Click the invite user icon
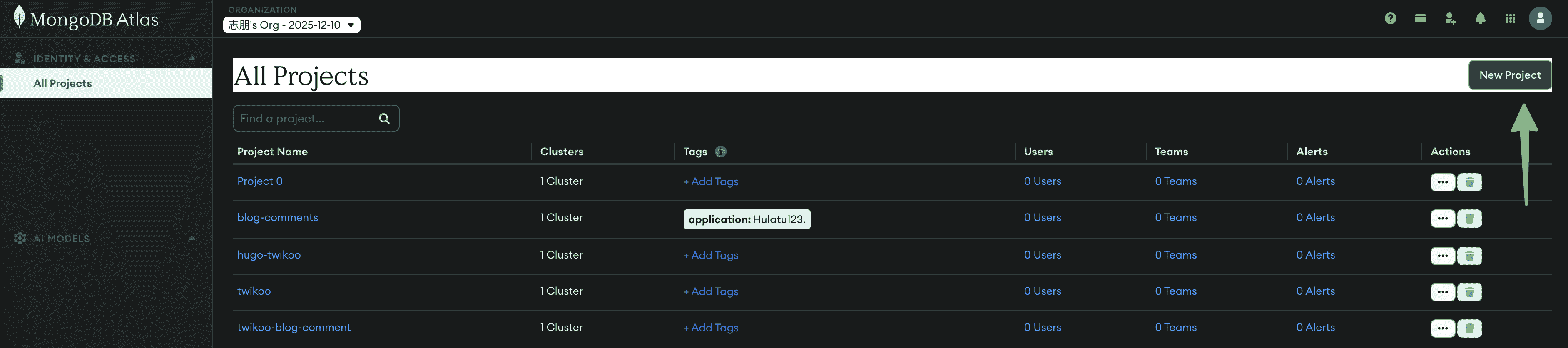The image size is (1568, 348). click(1451, 19)
